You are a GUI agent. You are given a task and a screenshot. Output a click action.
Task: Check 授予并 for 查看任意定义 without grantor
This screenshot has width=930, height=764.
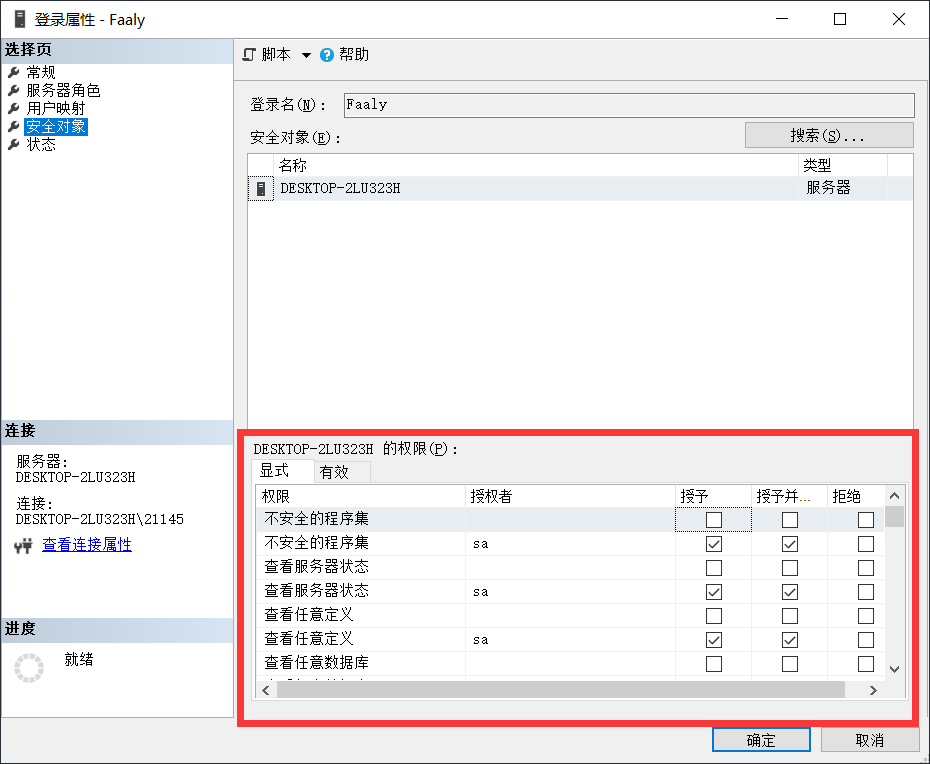[790, 616]
